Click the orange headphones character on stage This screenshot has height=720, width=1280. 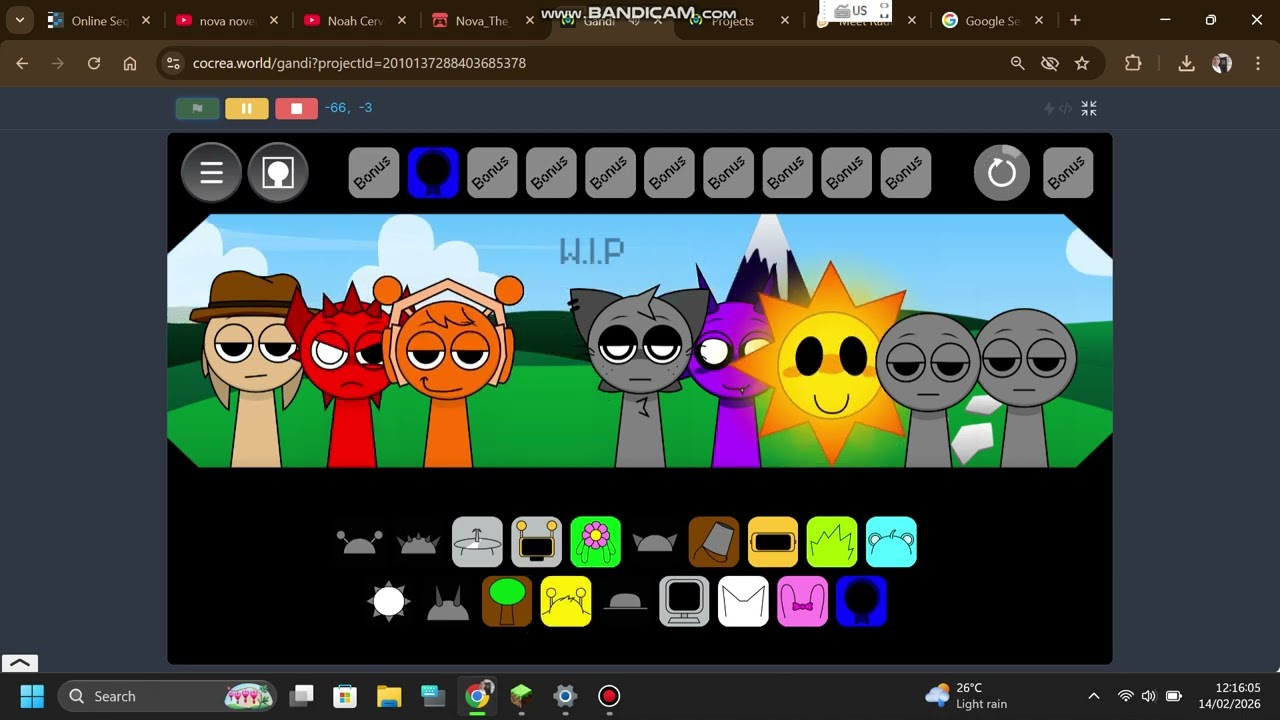coord(448,370)
